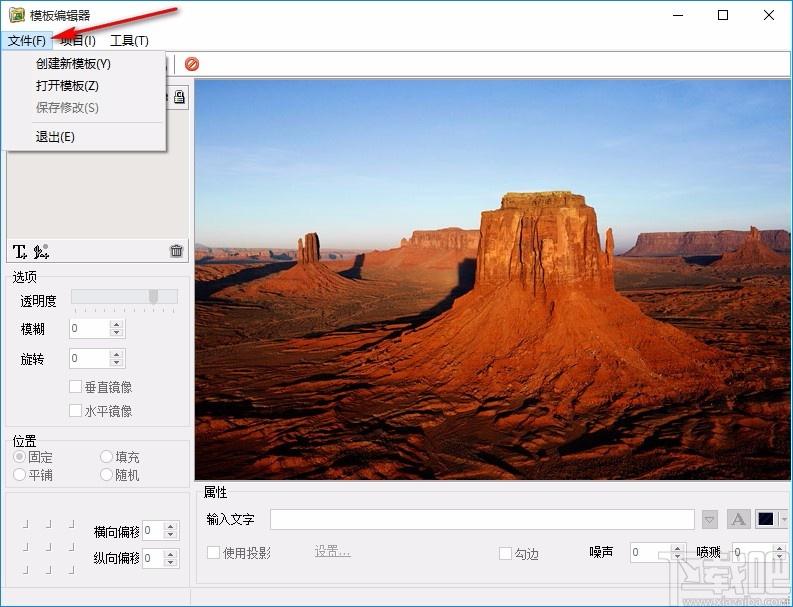Delete layer with trash can icon
793x607 pixels.
click(176, 250)
